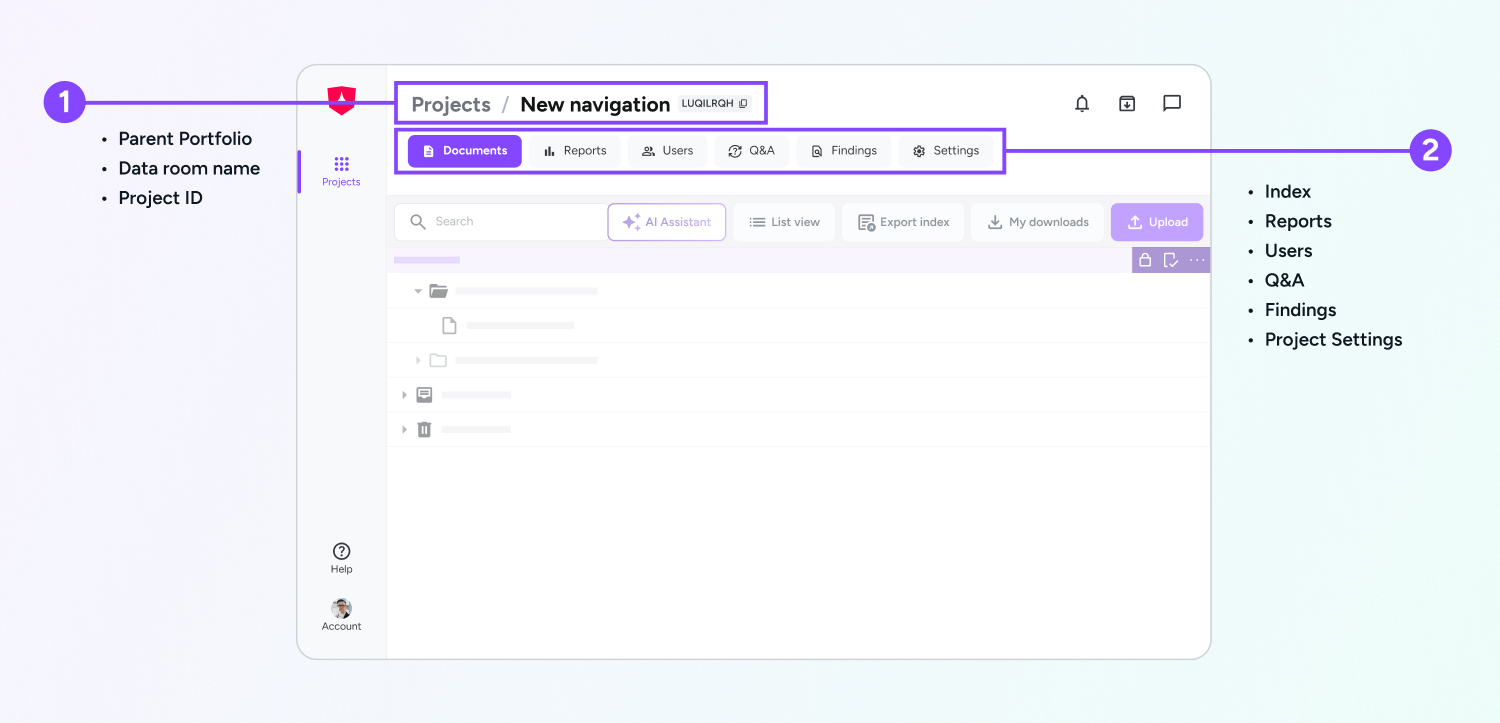Screen dimensions: 1500x723
Task: Click the document check icon beside lock
Action: click(1171, 260)
